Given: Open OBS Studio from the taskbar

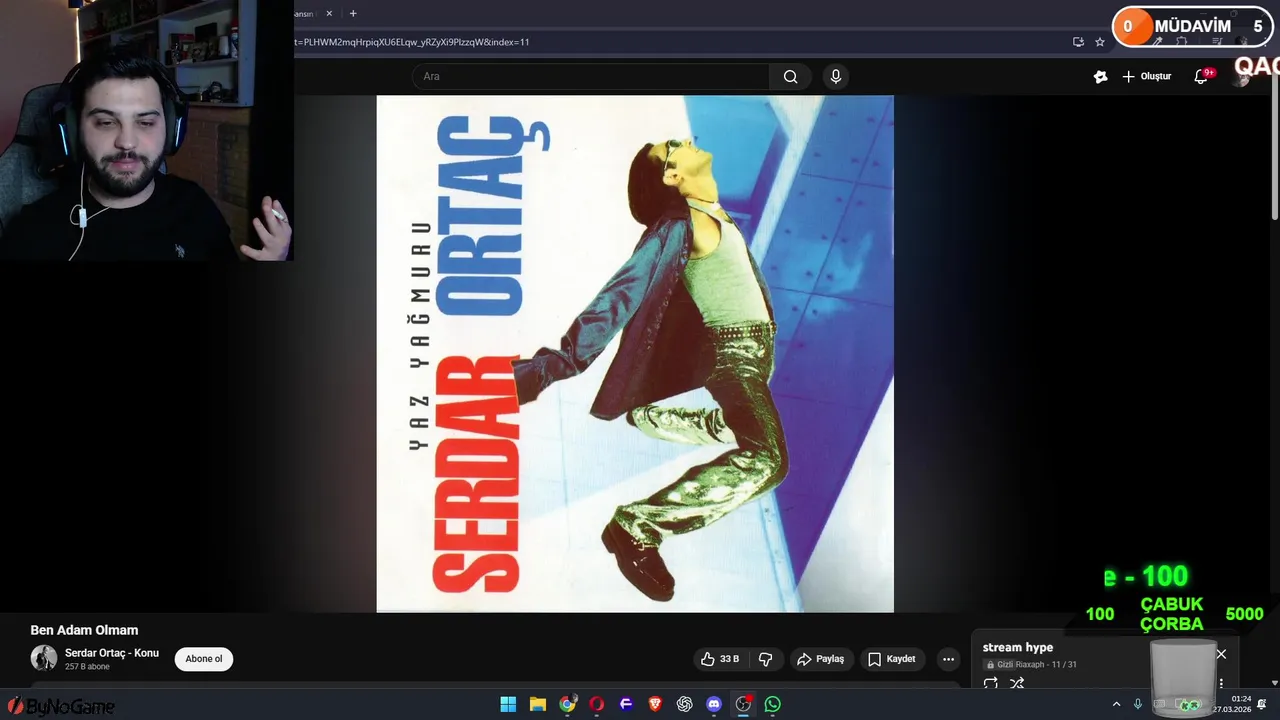Looking at the screenshot, I should (x=743, y=704).
